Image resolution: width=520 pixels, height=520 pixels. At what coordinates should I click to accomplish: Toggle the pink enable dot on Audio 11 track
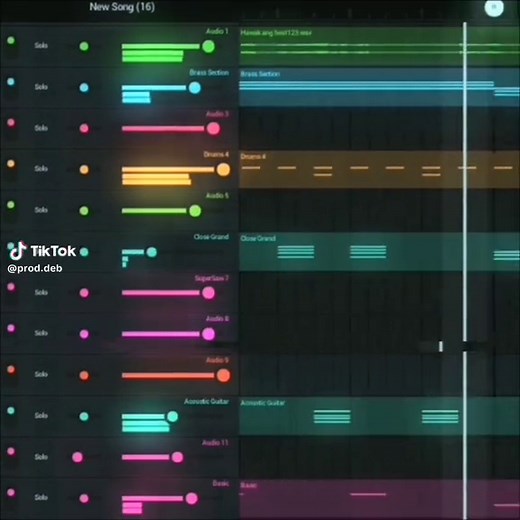point(11,451)
